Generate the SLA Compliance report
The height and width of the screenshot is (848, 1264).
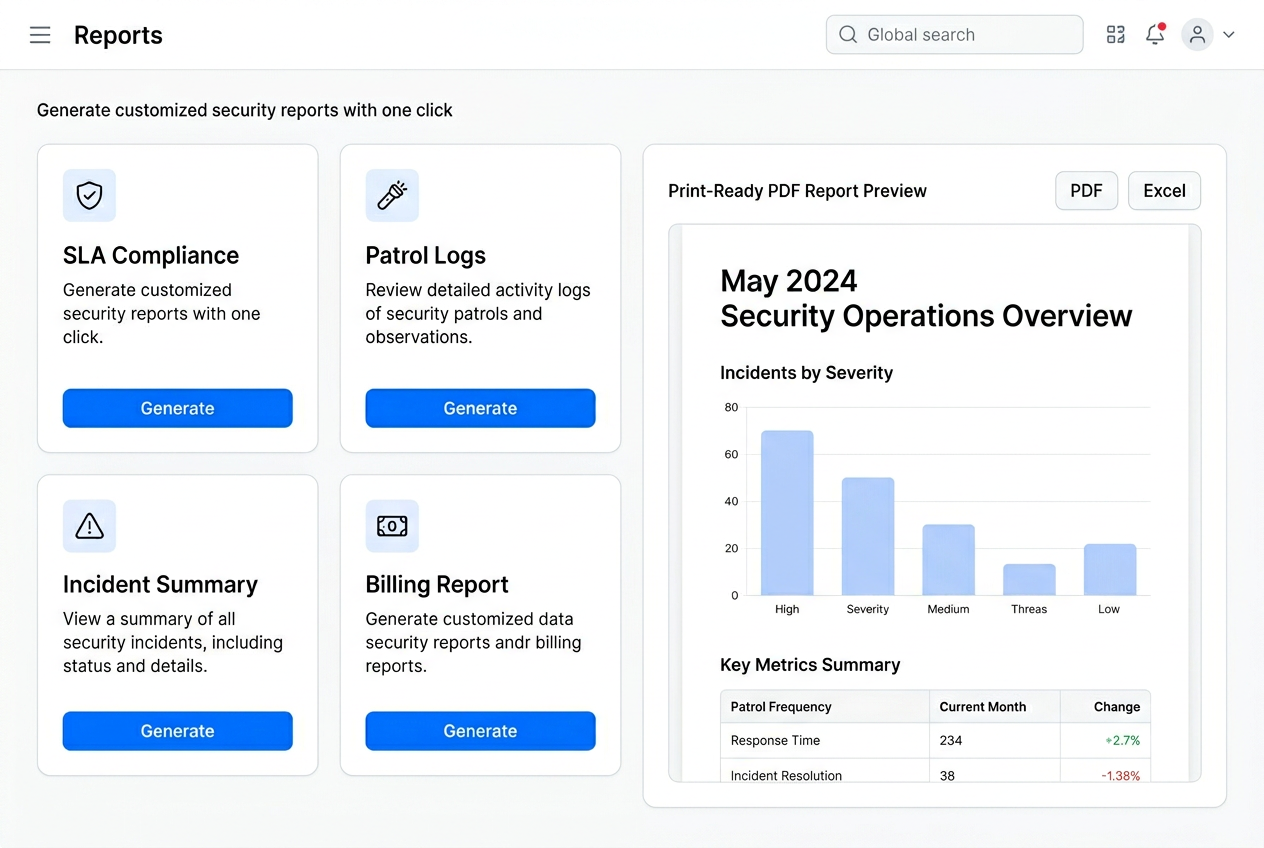click(x=178, y=408)
